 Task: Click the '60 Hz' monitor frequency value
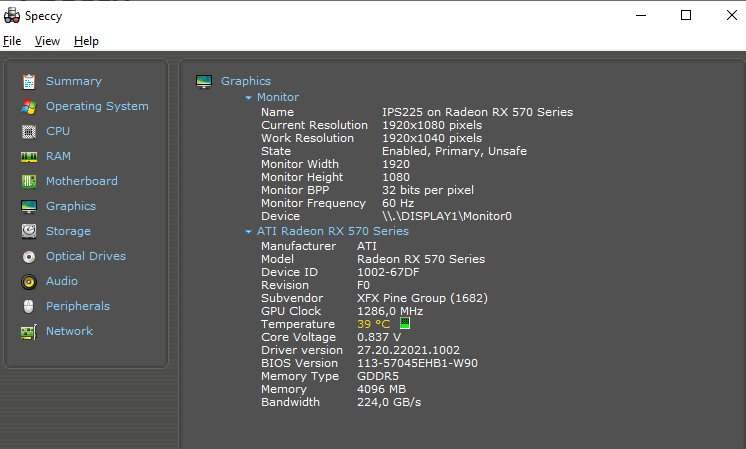[x=398, y=203]
